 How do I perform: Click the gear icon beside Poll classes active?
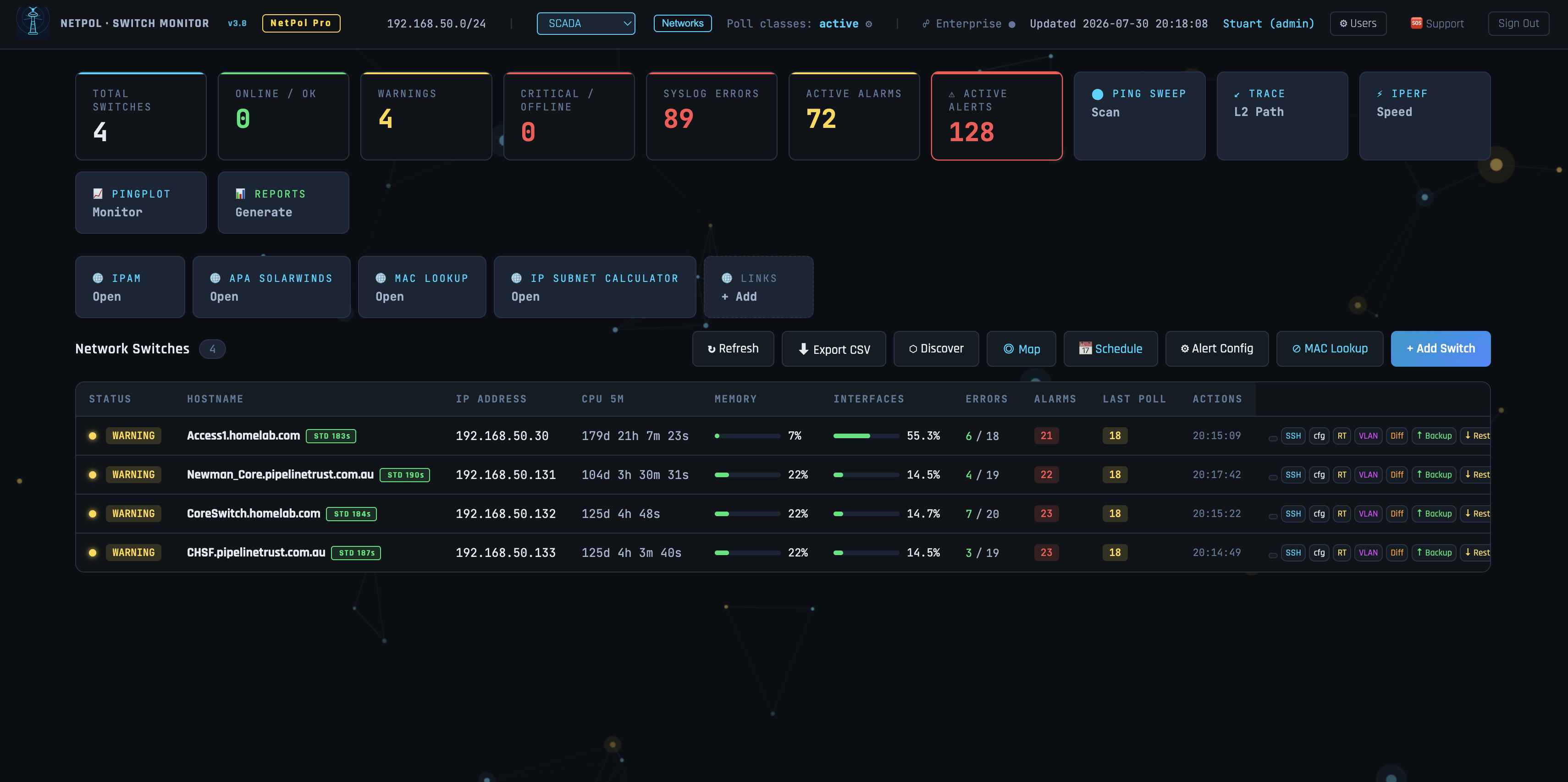point(869,24)
